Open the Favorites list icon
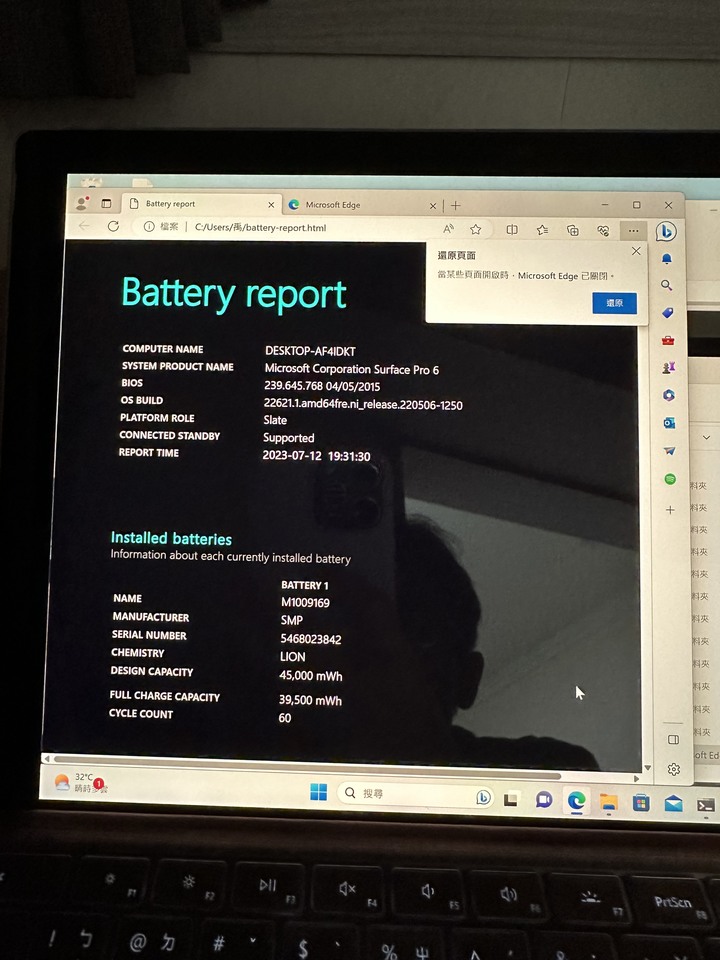The image size is (720, 960). pyautogui.click(x=542, y=230)
